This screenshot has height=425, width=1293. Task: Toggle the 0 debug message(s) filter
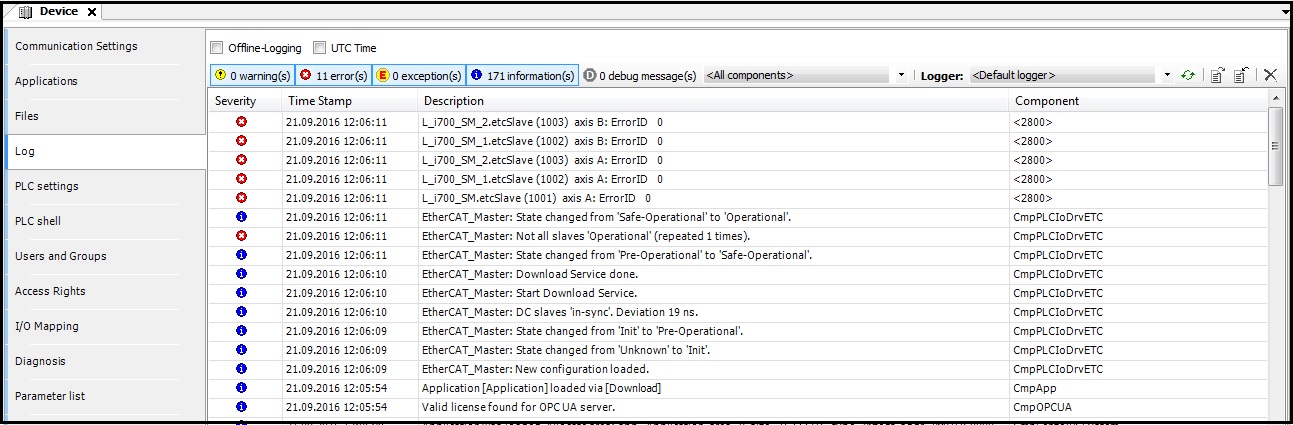[640, 75]
